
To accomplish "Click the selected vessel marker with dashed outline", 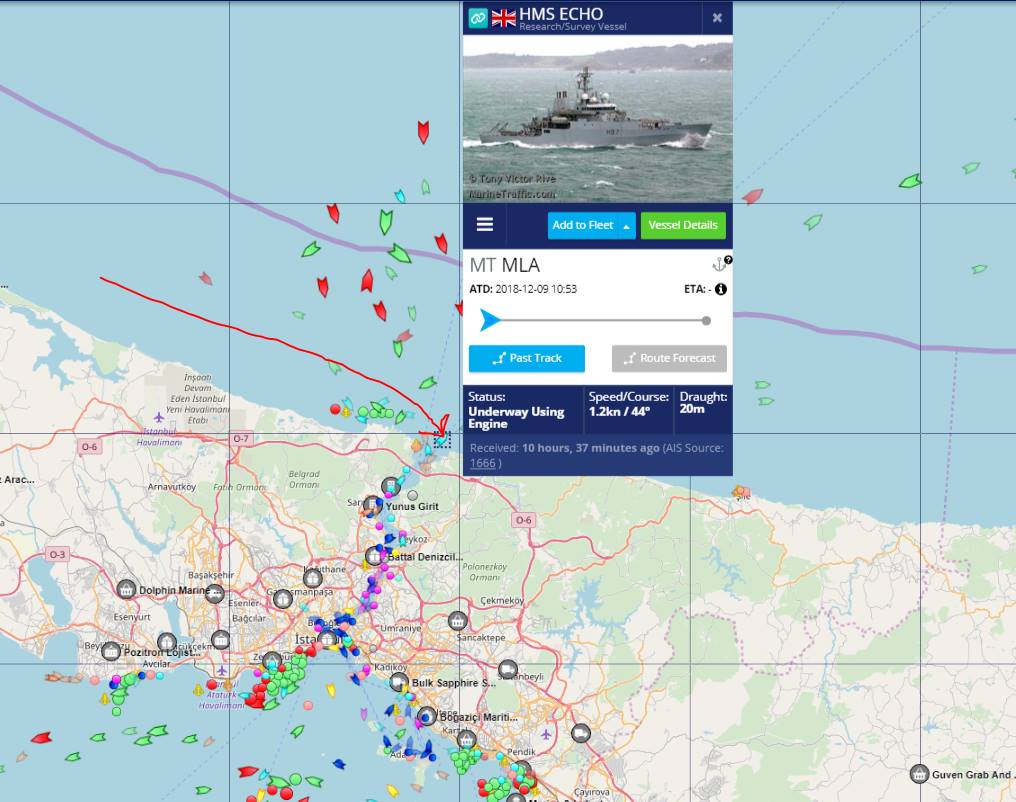I will tap(442, 440).
